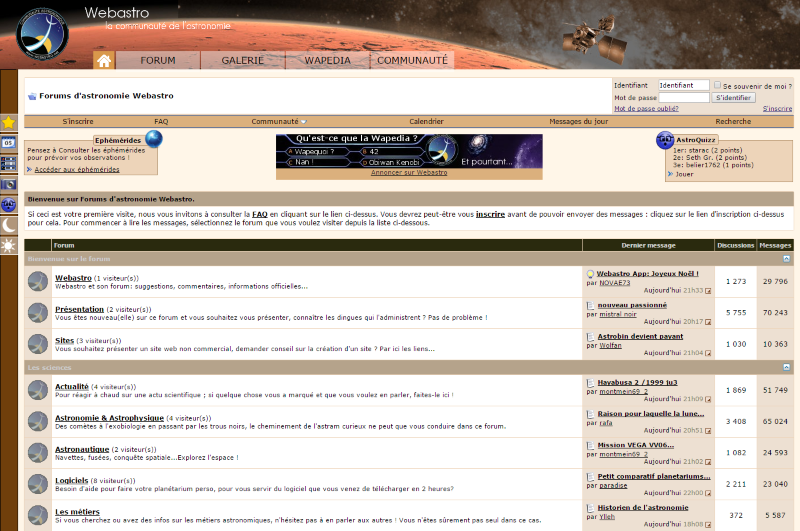Open the COMMUNAUTÉ tab

(412, 60)
